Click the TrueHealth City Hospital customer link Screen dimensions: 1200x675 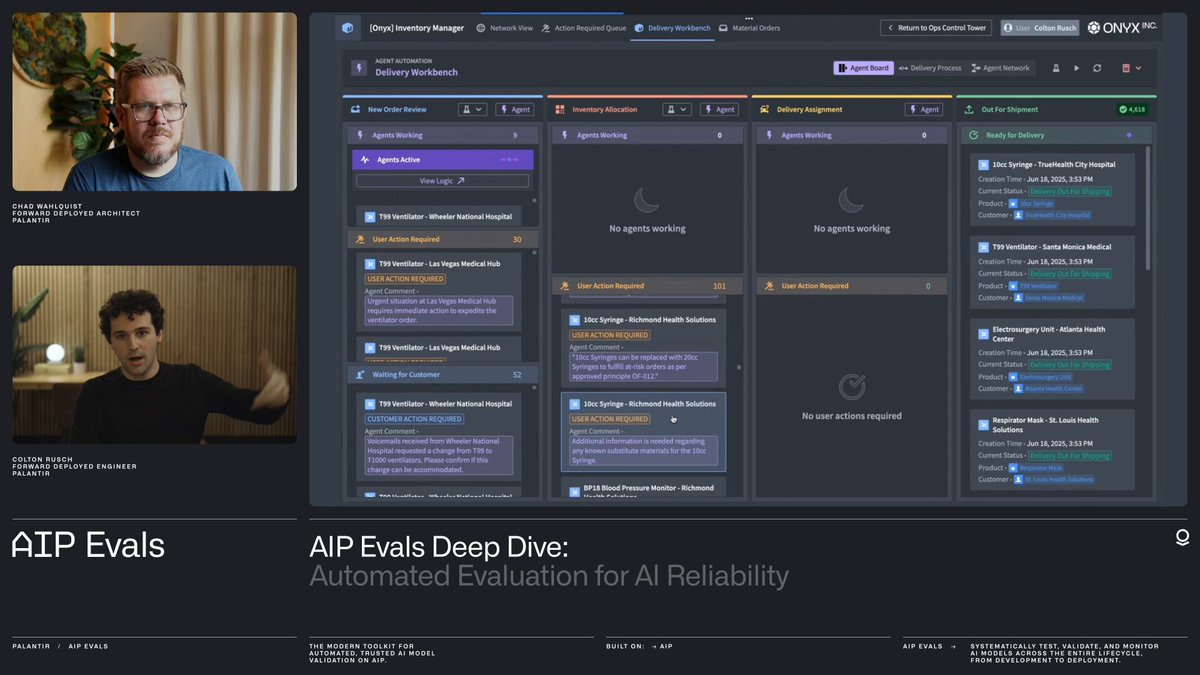[1052, 215]
